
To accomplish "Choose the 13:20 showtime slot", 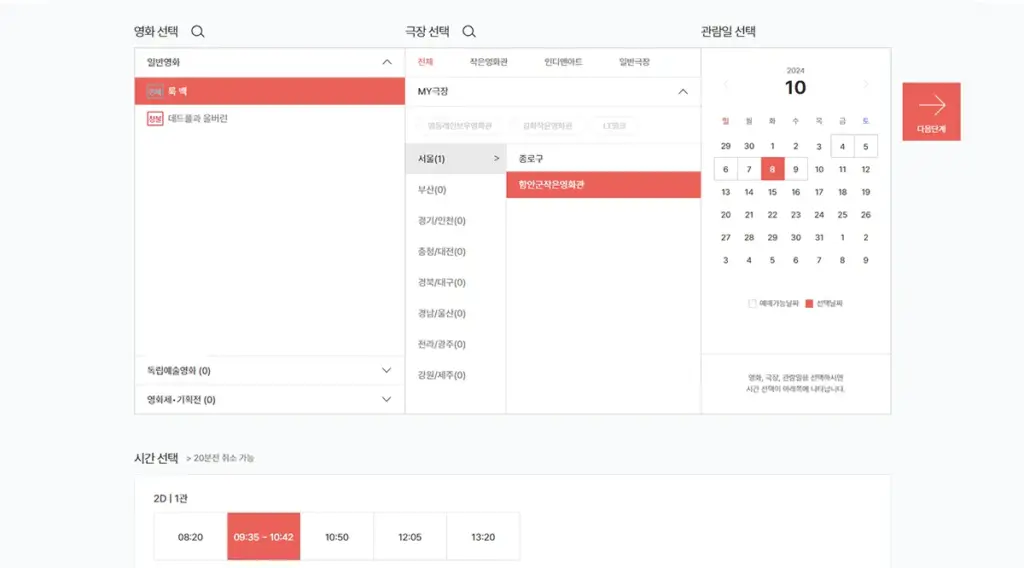I will (483, 537).
